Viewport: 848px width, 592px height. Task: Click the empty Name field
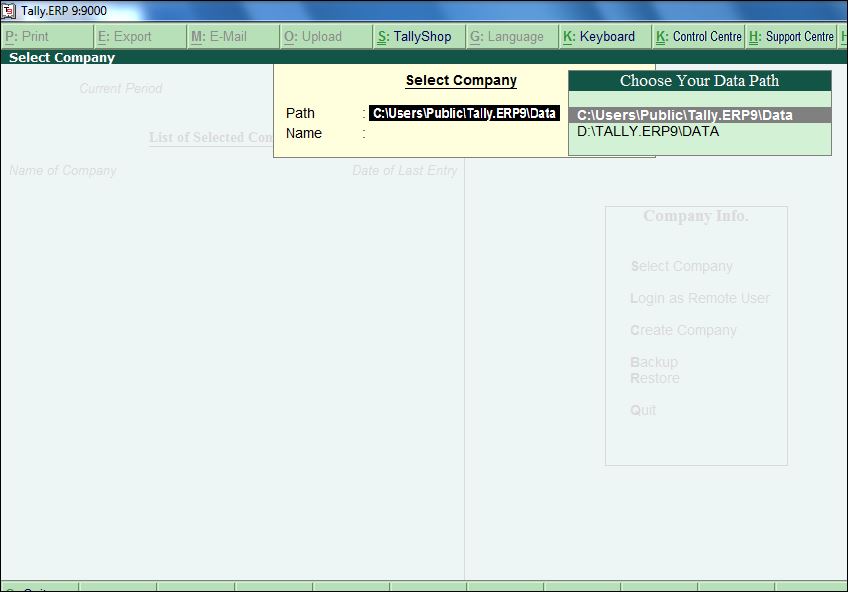click(464, 133)
